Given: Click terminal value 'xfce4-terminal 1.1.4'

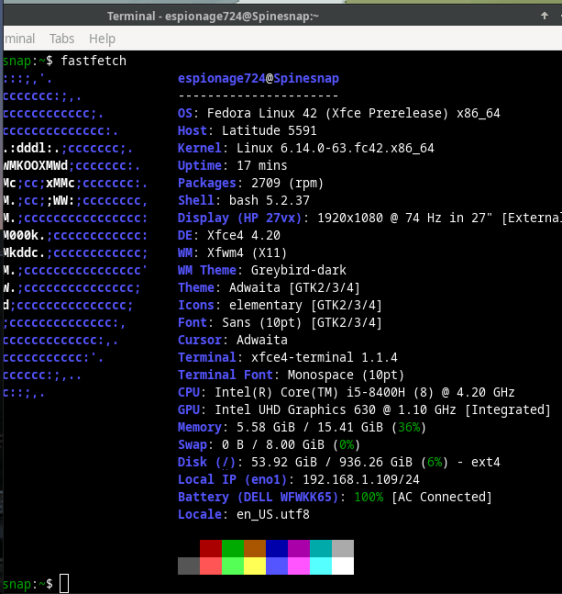Looking at the screenshot, I should pyautogui.click(x=324, y=357).
